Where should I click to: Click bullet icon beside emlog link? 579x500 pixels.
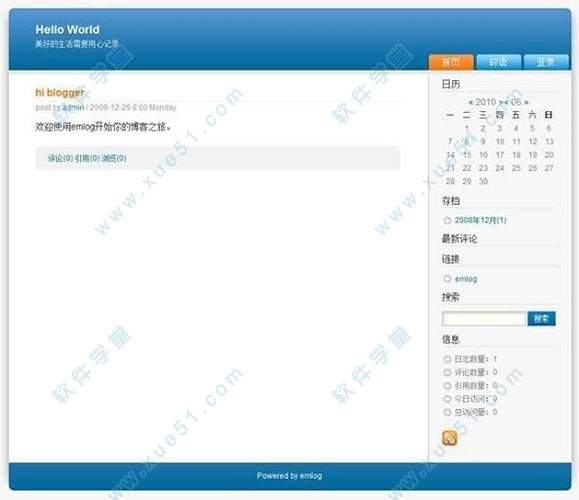447,279
